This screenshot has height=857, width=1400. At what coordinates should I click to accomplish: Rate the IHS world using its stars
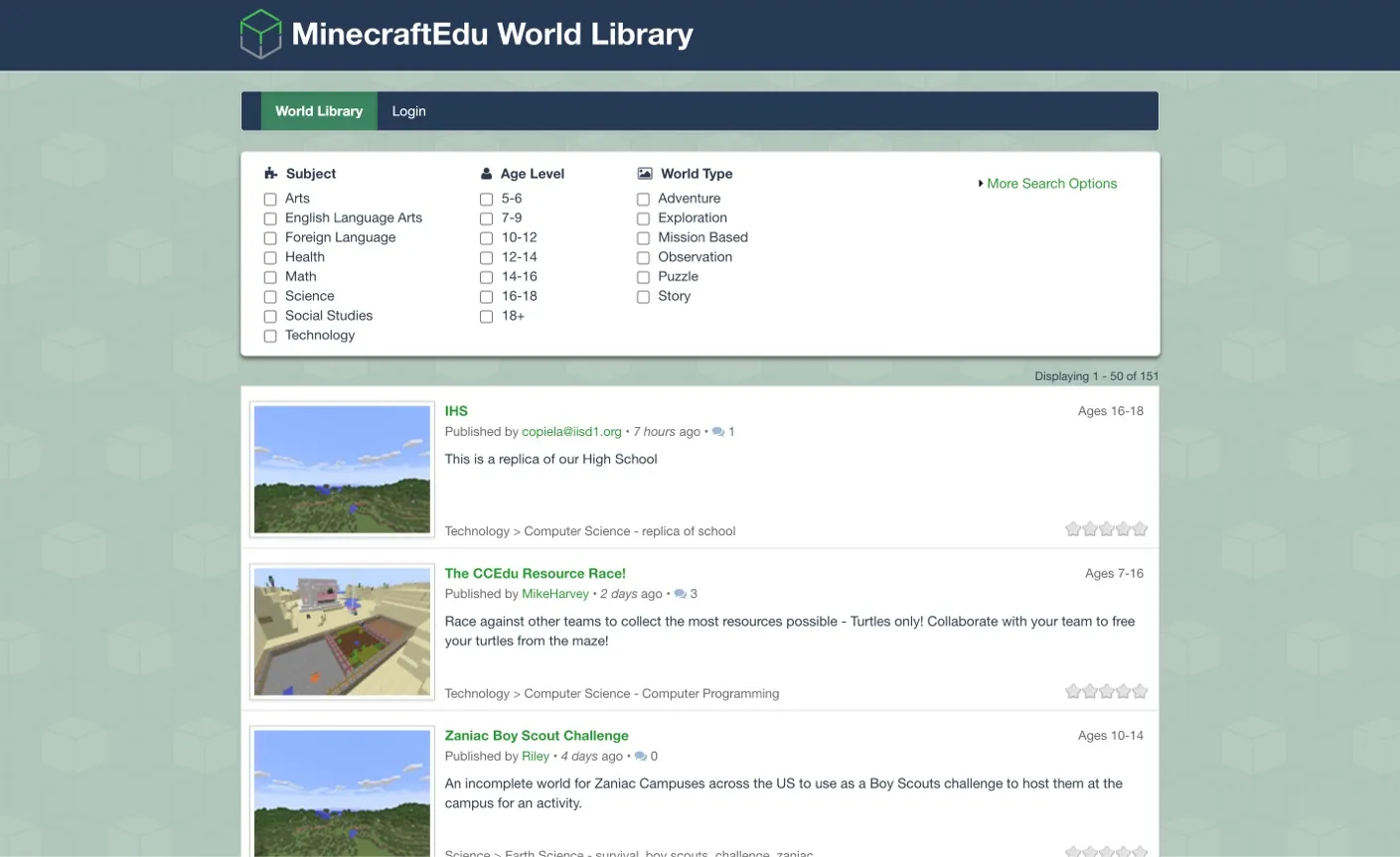click(1106, 529)
